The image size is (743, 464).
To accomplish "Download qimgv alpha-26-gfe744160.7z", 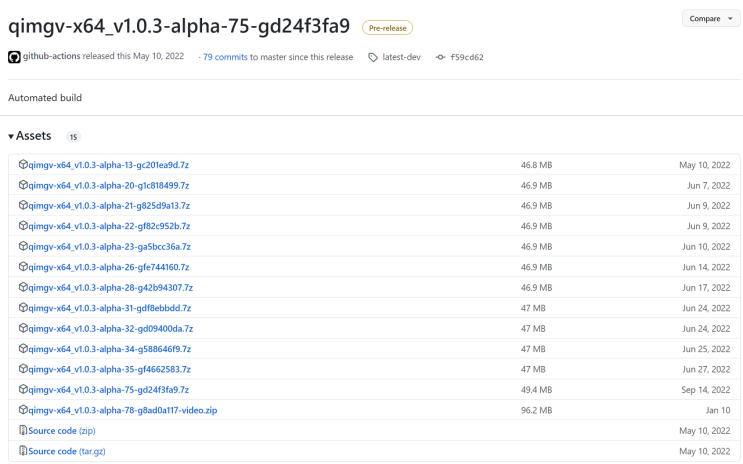I will coord(109,267).
